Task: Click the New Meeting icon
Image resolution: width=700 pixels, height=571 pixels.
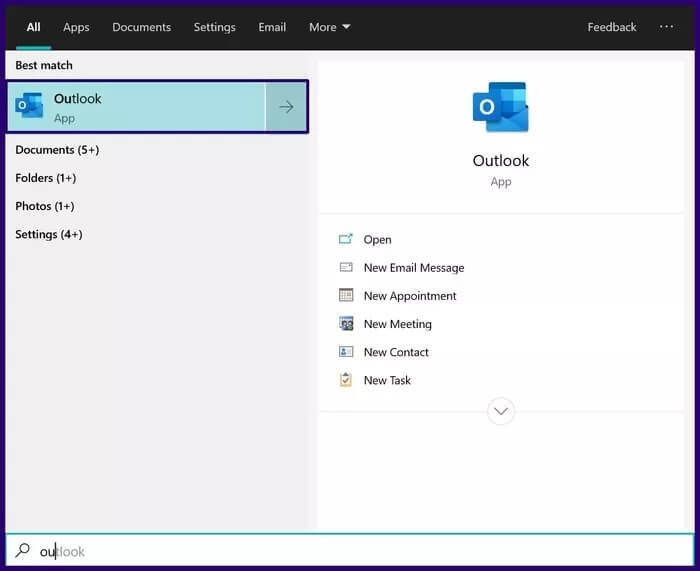Action: click(346, 323)
